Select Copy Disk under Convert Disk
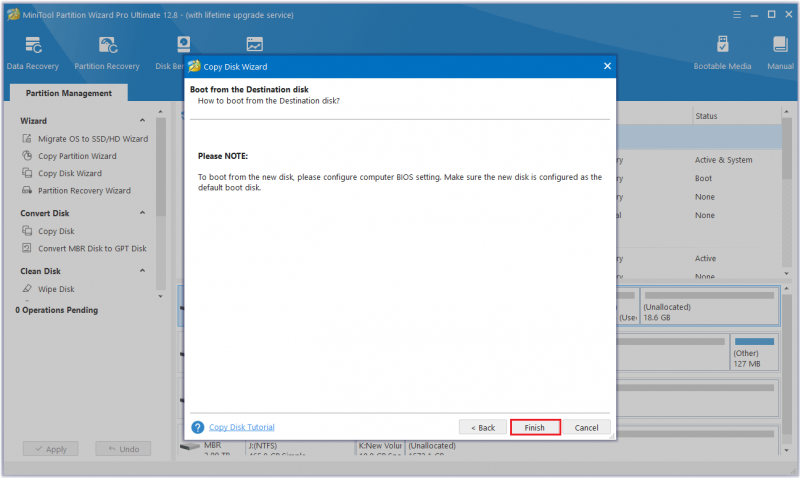This screenshot has width=800, height=478. [48, 231]
